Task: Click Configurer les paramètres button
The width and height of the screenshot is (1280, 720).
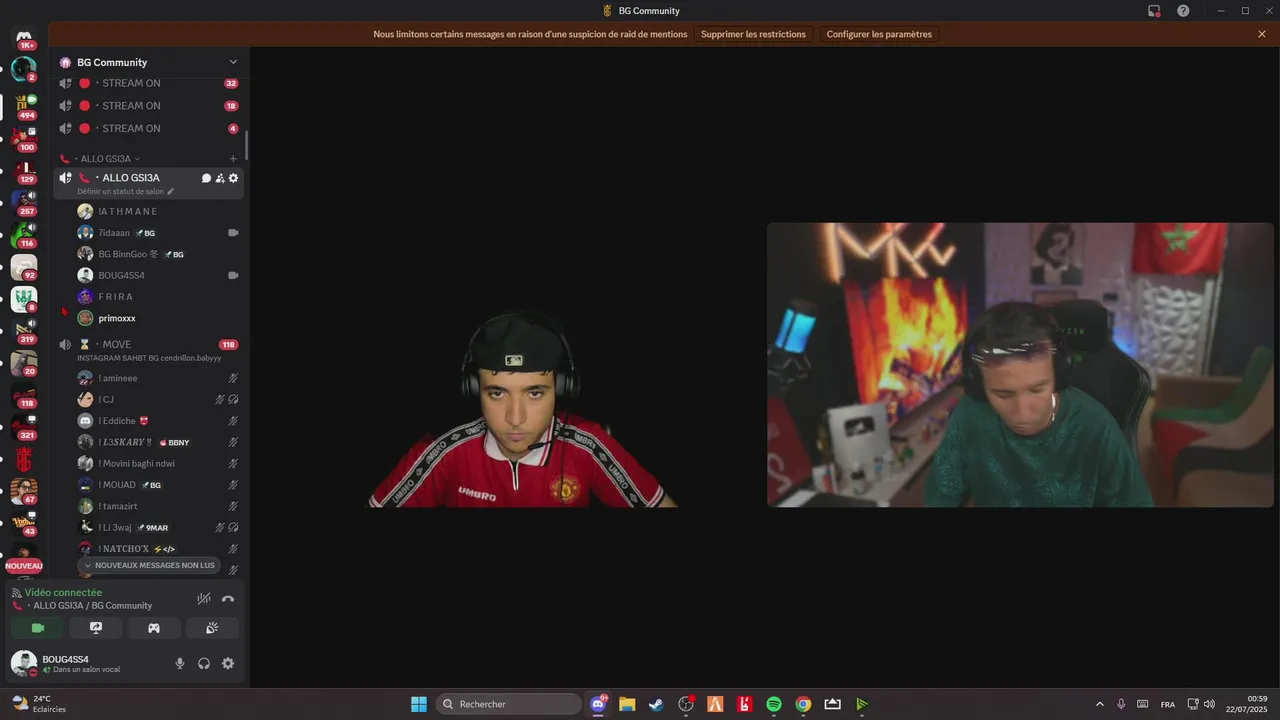Action: coord(879,34)
